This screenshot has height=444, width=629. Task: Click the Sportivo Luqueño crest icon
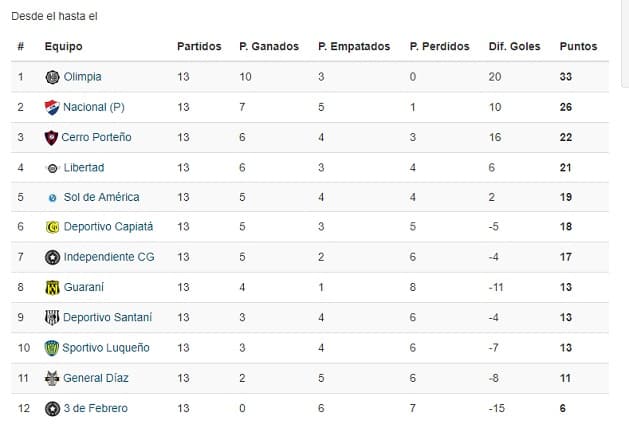point(52,348)
